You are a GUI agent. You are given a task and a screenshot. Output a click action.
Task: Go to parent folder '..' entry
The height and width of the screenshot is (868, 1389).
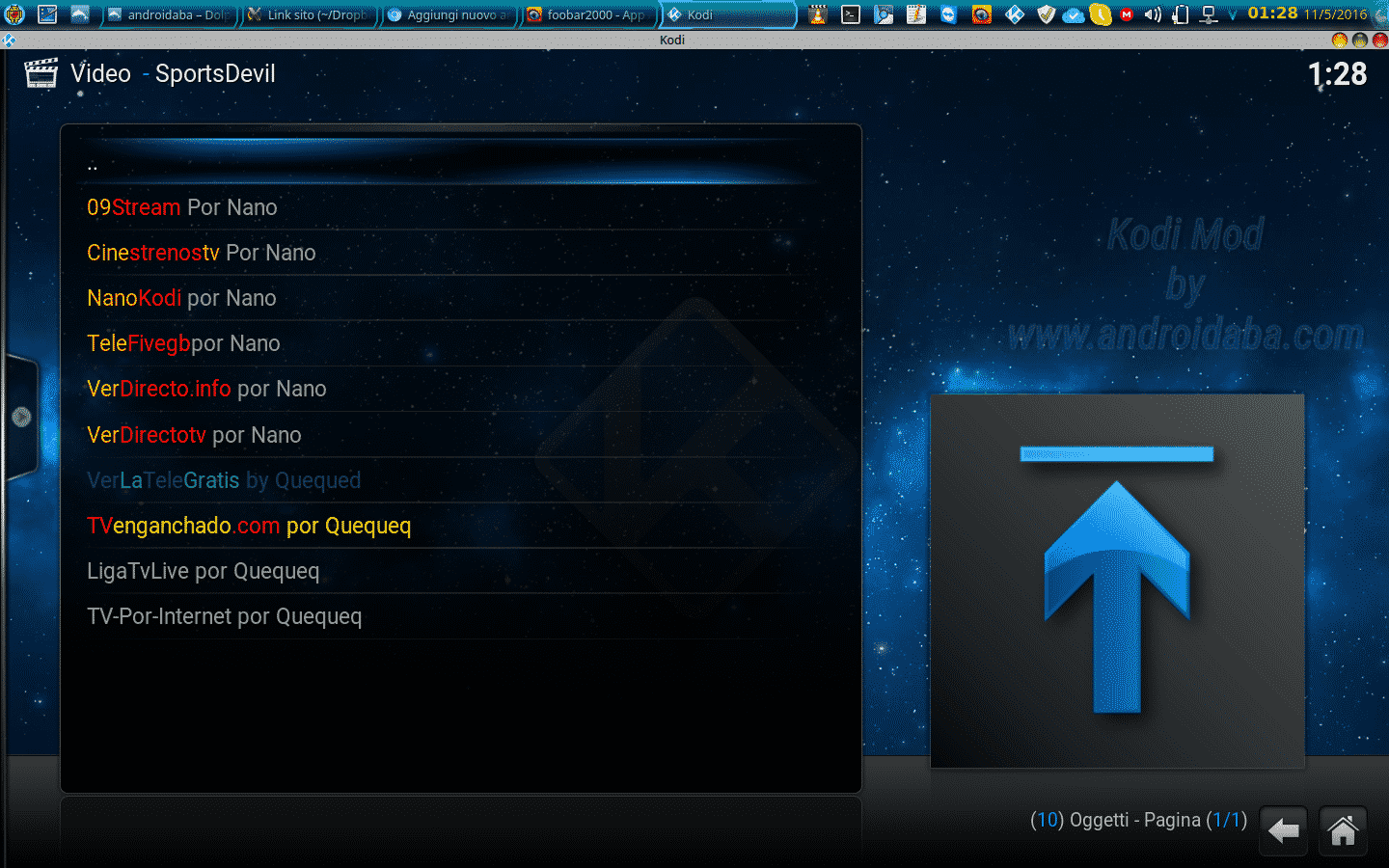[x=460, y=164]
